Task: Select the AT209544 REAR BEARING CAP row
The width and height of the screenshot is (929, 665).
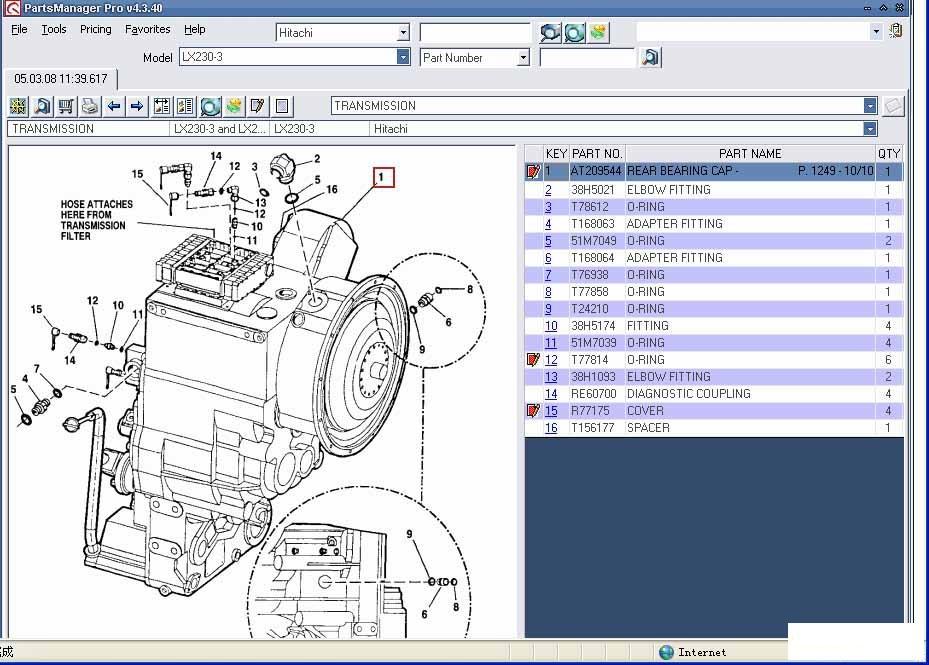Action: [x=713, y=171]
